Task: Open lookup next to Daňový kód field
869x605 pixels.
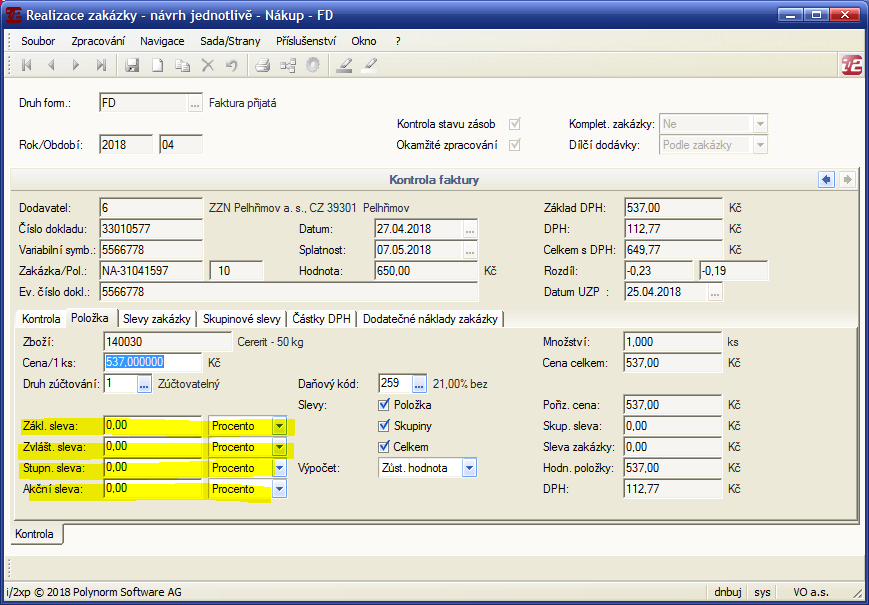Action: (419, 384)
